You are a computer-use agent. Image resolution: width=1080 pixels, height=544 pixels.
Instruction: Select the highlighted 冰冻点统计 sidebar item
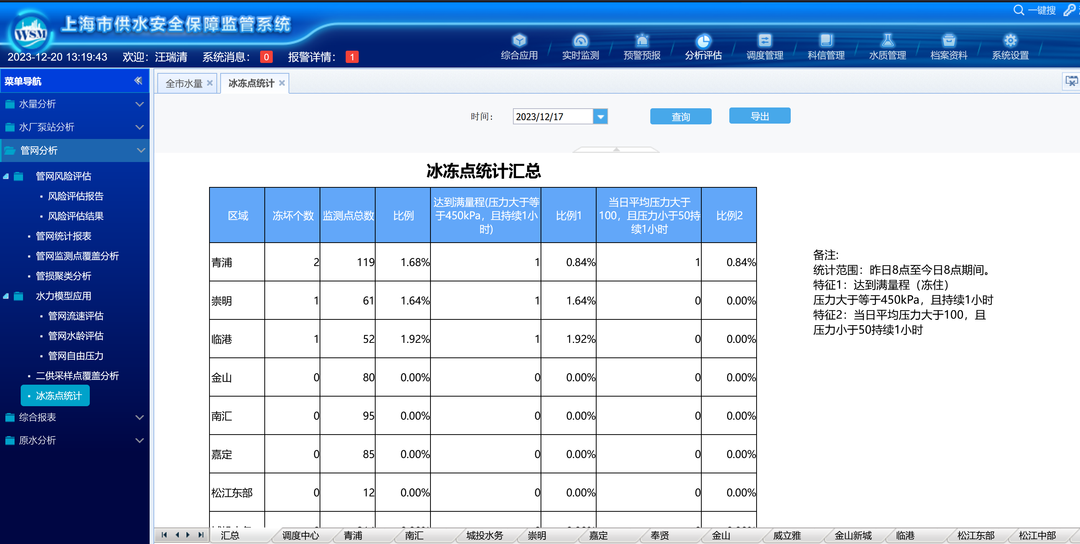55,396
